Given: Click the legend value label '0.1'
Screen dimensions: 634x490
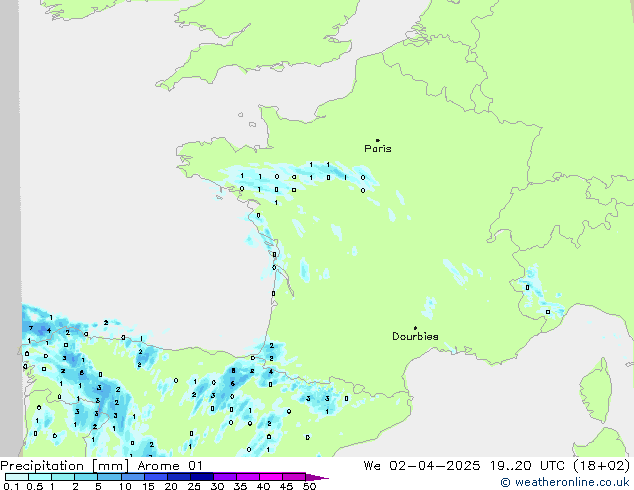Looking at the screenshot, I should [12, 486].
